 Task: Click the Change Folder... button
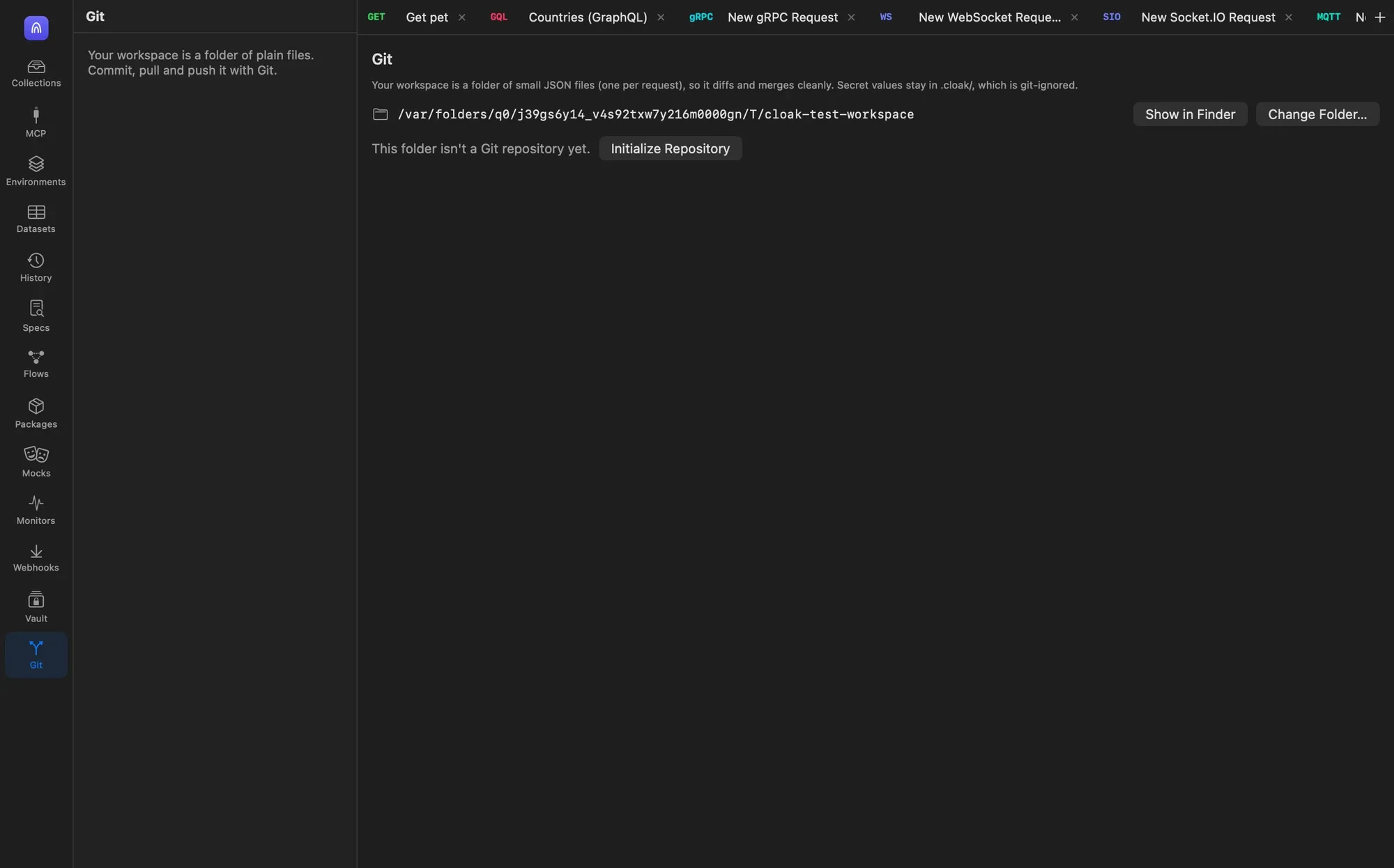tap(1317, 114)
